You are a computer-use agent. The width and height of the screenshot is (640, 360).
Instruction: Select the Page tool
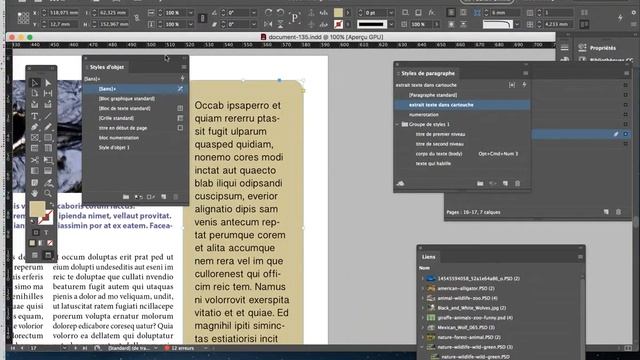click(x=35, y=93)
